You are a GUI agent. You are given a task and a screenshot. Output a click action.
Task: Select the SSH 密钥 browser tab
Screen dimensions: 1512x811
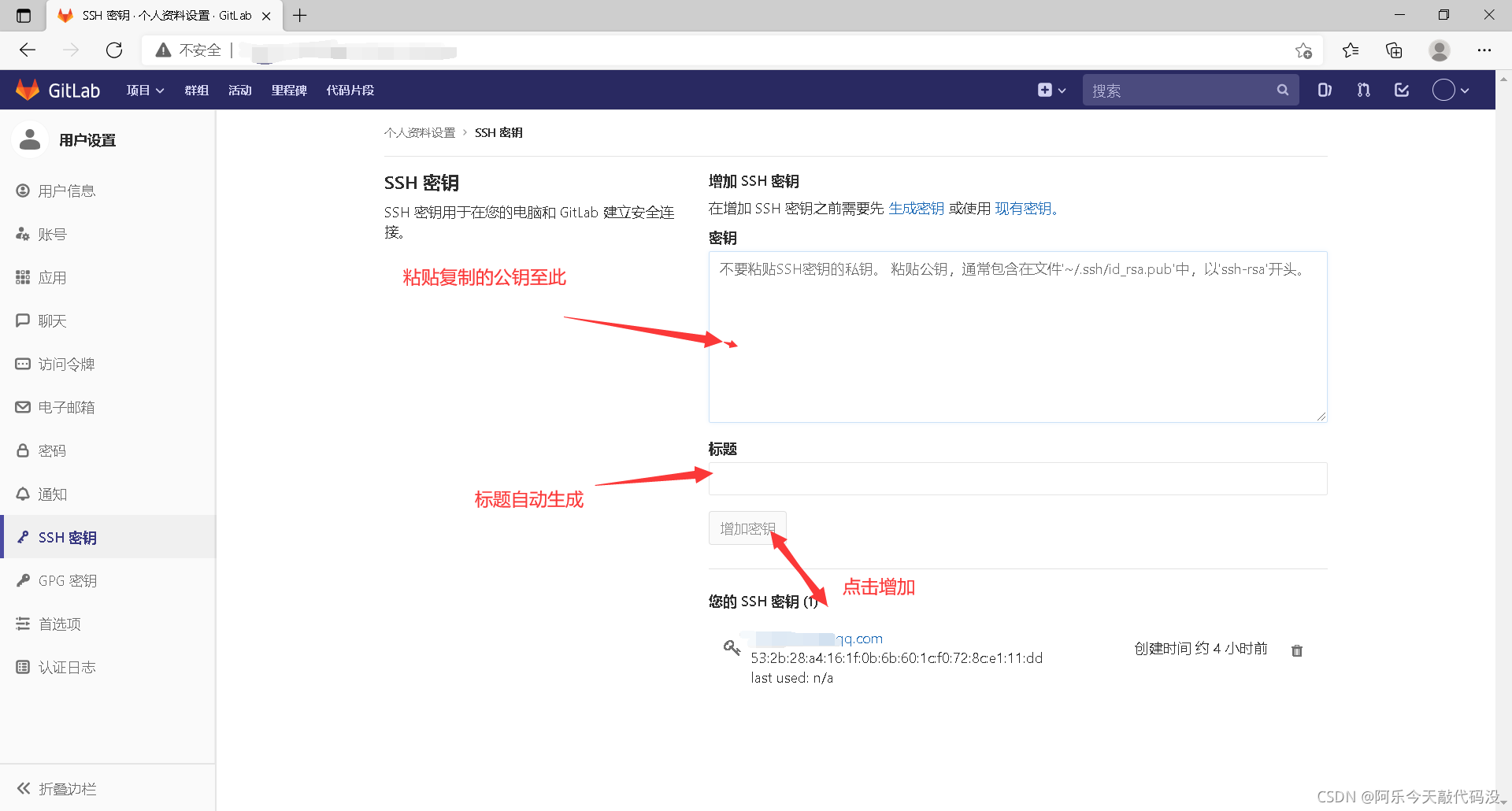click(163, 16)
